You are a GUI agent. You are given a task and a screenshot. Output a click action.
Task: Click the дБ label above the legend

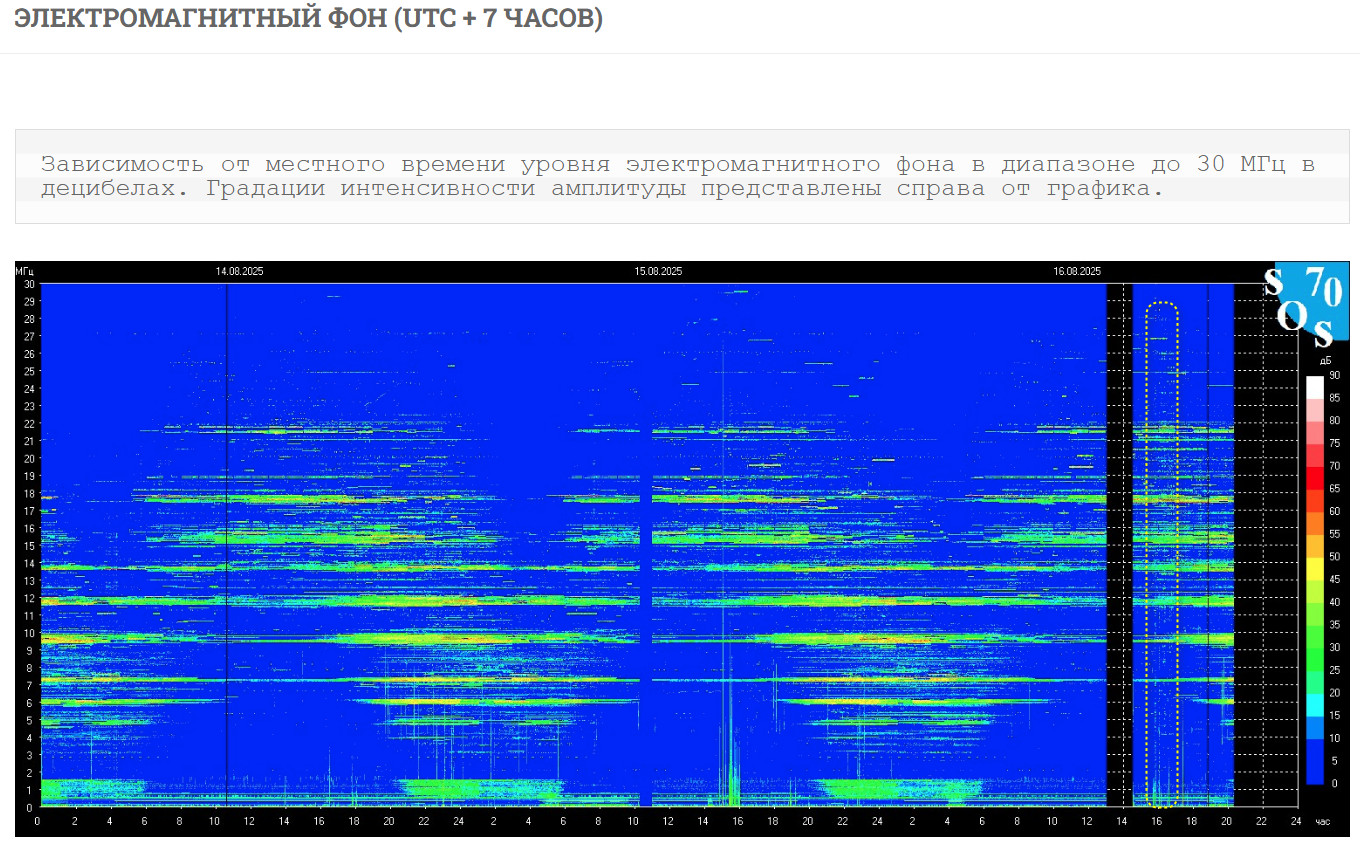pos(1325,360)
